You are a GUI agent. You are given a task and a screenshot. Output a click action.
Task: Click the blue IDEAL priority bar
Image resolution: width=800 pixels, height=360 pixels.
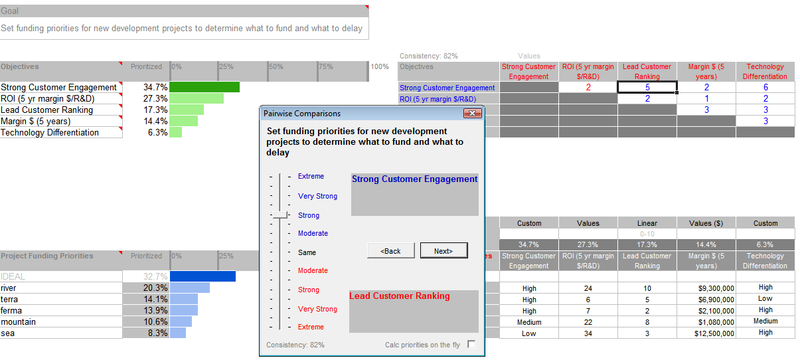pyautogui.click(x=203, y=276)
